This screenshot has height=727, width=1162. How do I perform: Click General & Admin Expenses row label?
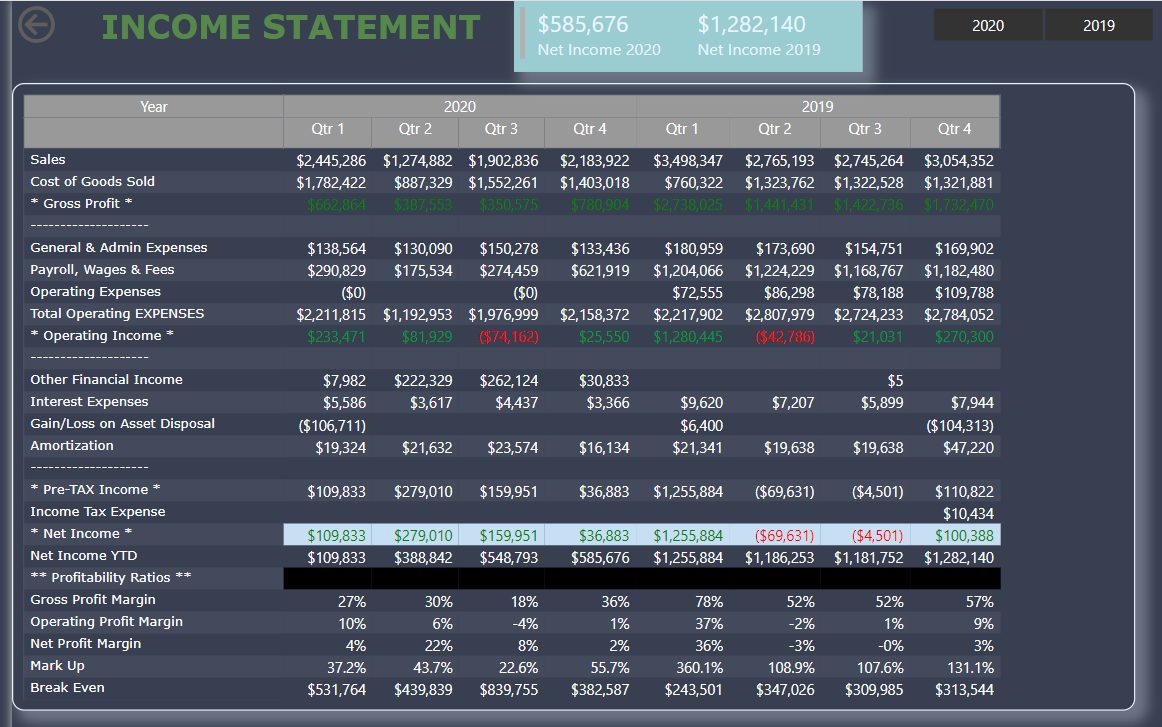pos(119,248)
